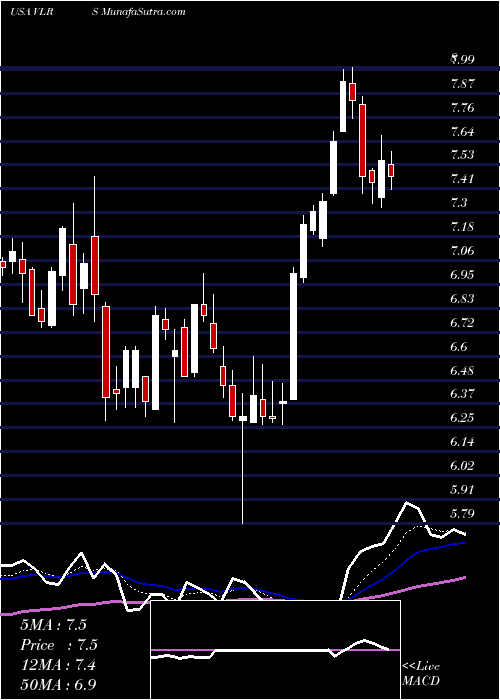500x700 pixels.
Task: Click the 7.41 price axis label
Action: 462,179
